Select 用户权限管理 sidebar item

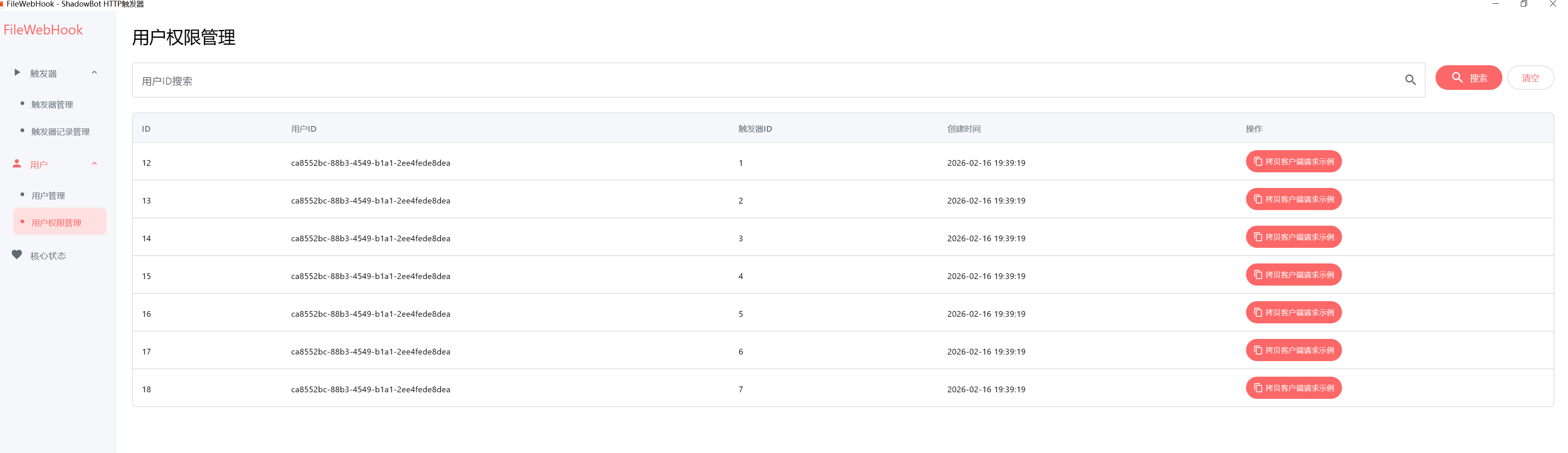(57, 223)
